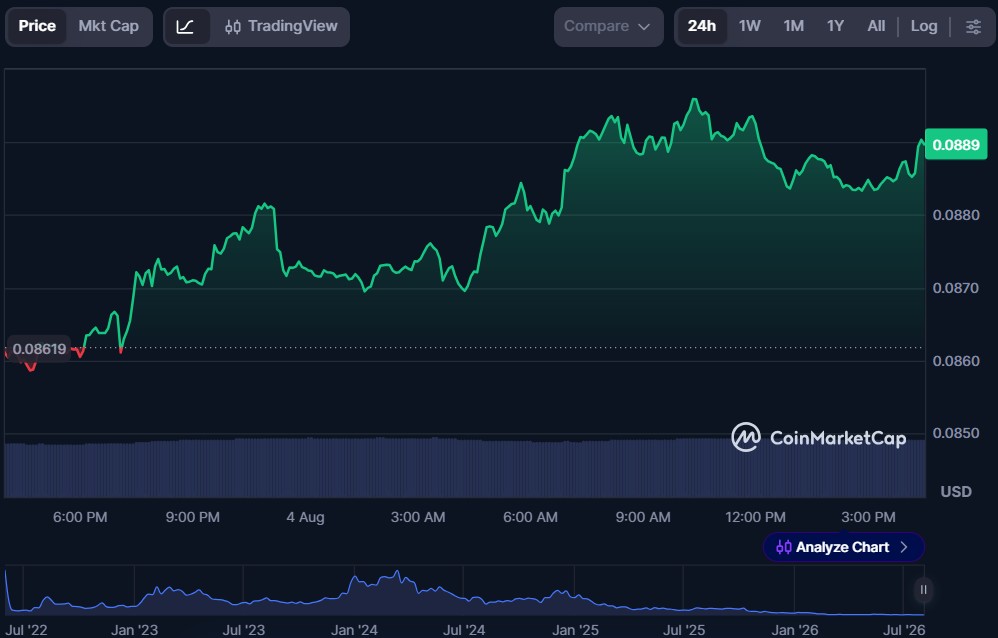Click the 9:00 PM time label
Viewport: 998px width, 638px height.
click(193, 517)
